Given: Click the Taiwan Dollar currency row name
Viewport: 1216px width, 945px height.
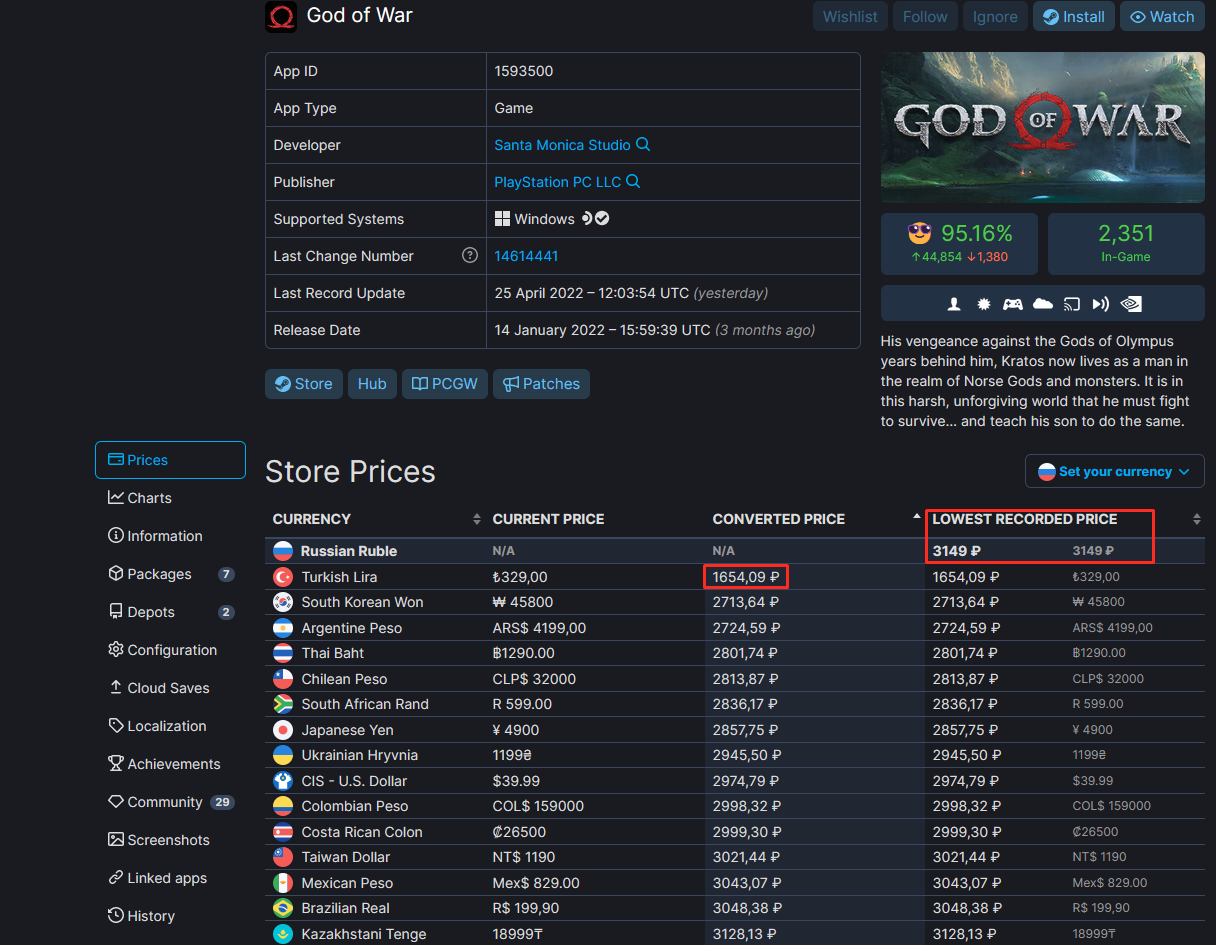Looking at the screenshot, I should tap(346, 857).
